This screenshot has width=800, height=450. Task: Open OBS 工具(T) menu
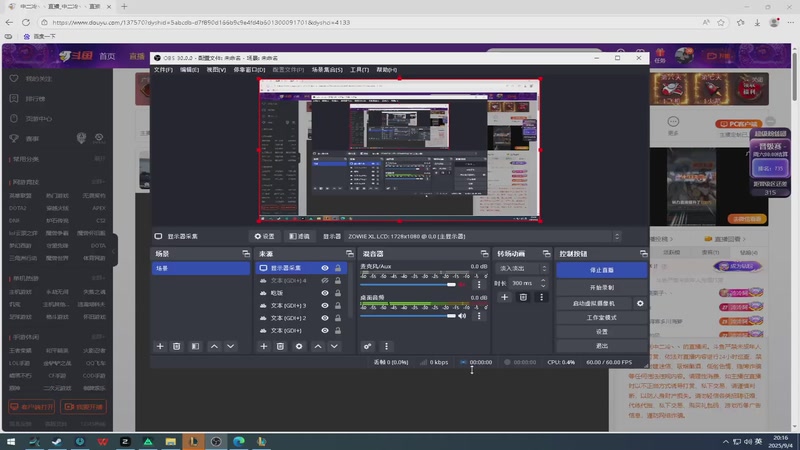pyautogui.click(x=359, y=70)
